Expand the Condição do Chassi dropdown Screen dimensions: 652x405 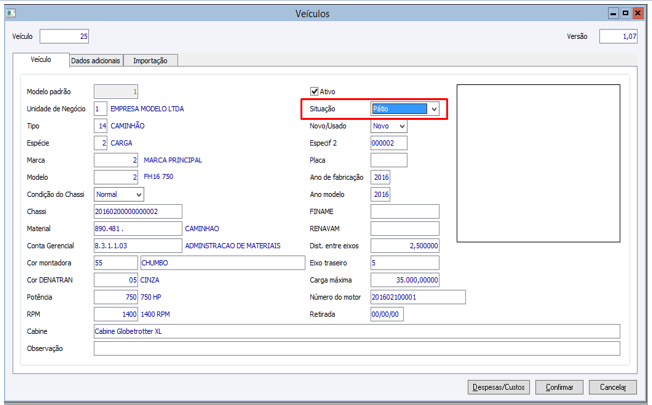119,194
